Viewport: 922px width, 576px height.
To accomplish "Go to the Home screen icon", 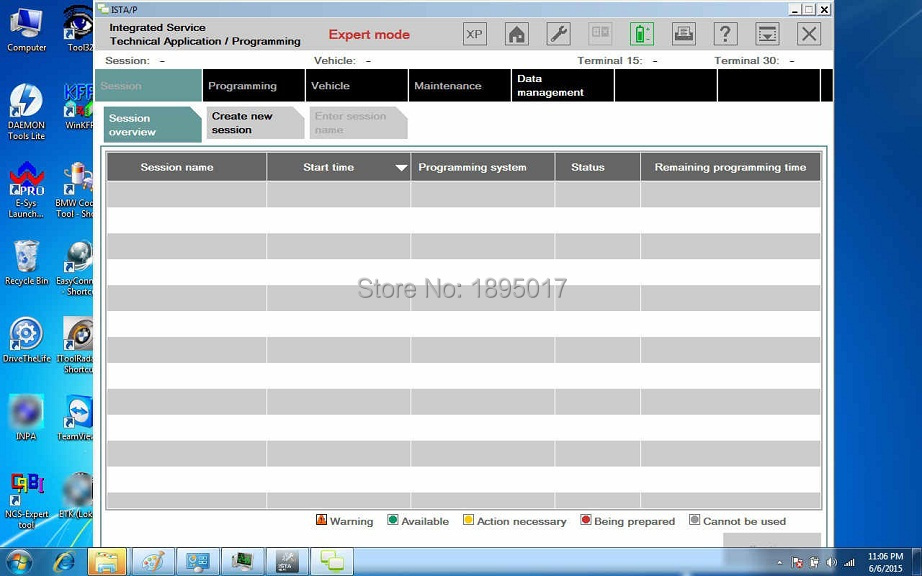I will 516,34.
